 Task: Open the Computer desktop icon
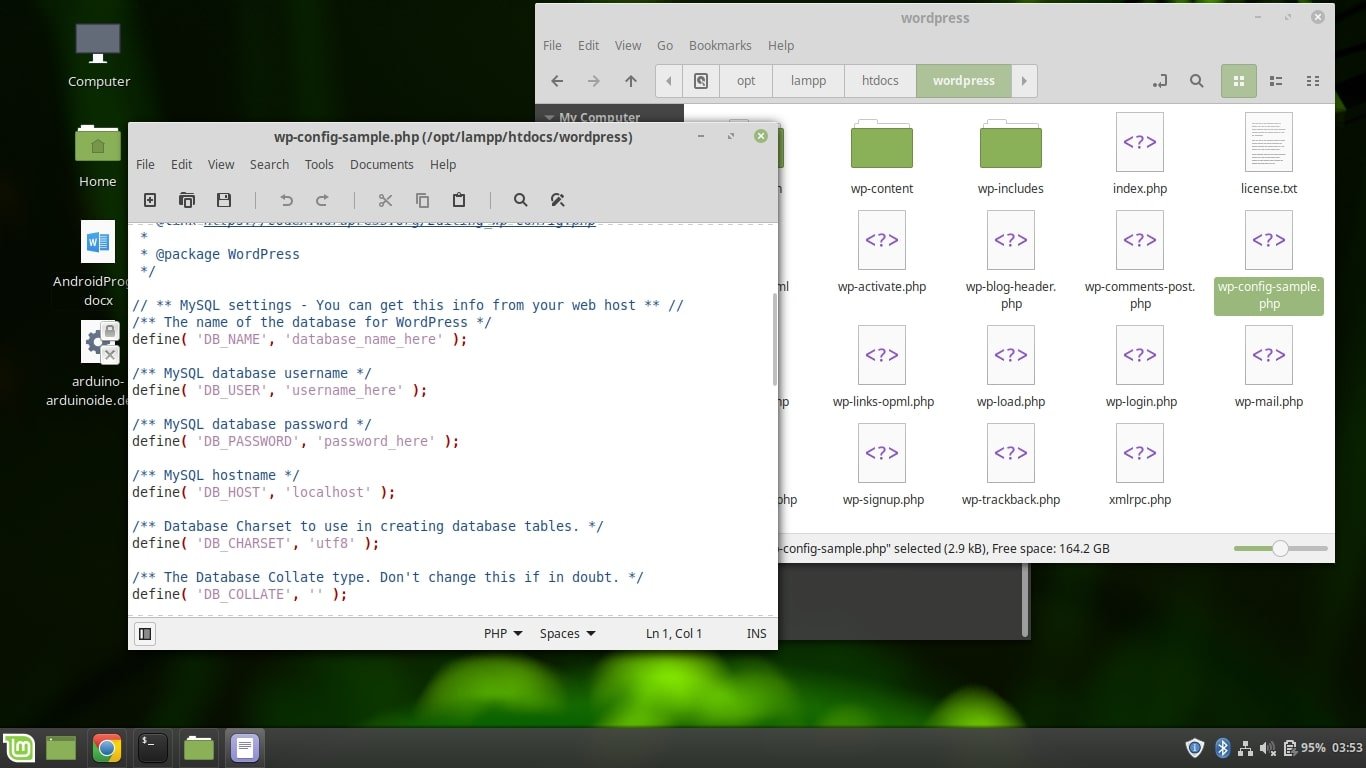[98, 55]
